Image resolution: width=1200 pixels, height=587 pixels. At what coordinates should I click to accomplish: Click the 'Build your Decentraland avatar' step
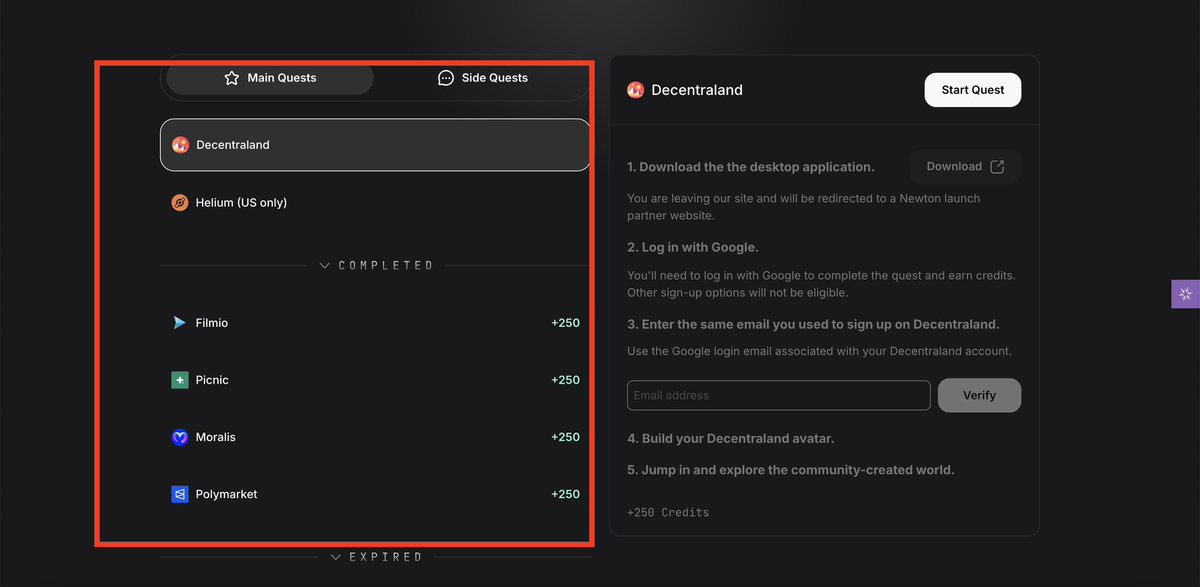730,438
